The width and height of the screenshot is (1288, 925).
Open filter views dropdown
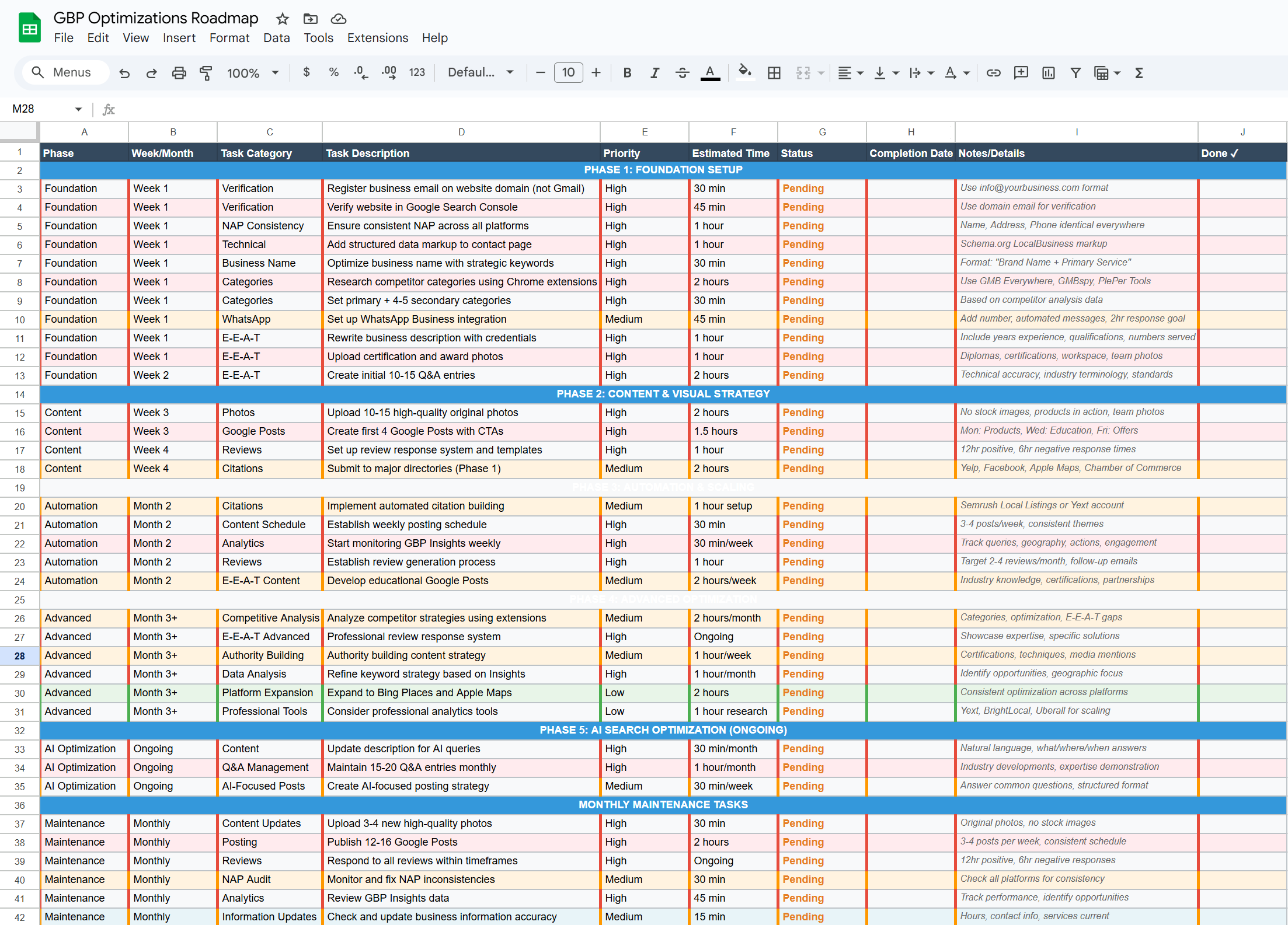click(x=1107, y=73)
